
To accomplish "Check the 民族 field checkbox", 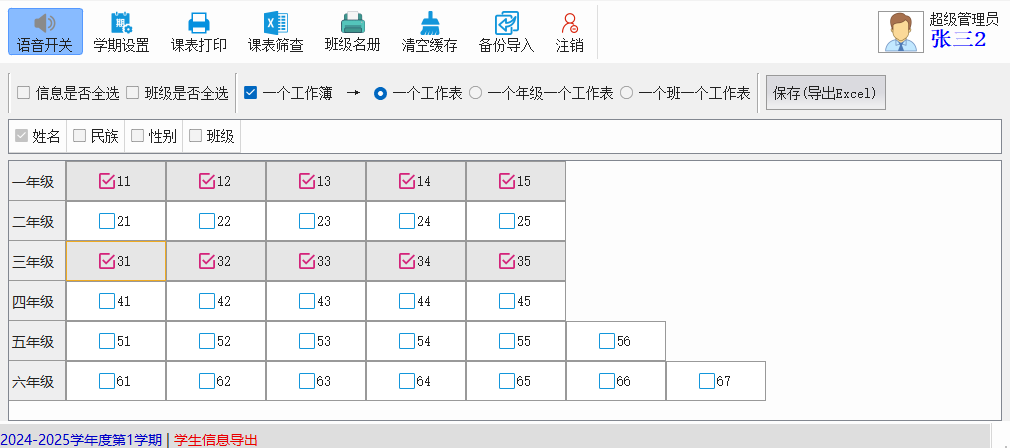I will click(x=80, y=136).
